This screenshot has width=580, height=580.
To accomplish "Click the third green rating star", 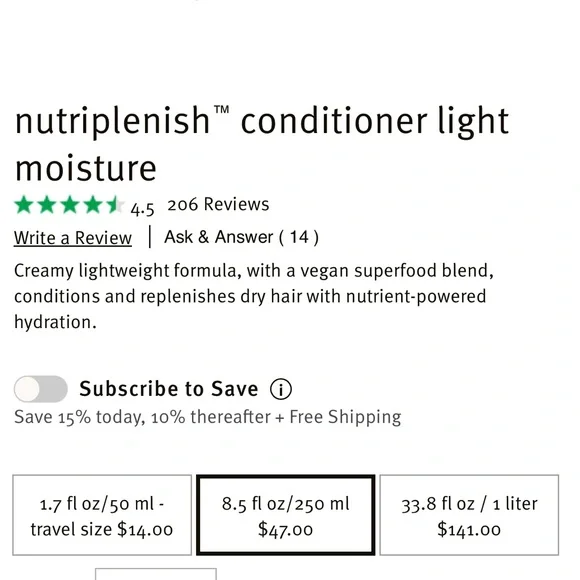I will pos(70,205).
